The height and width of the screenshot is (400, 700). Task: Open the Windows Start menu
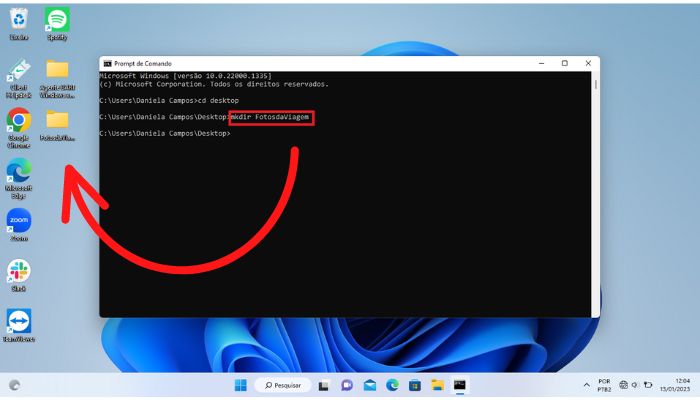pyautogui.click(x=241, y=385)
